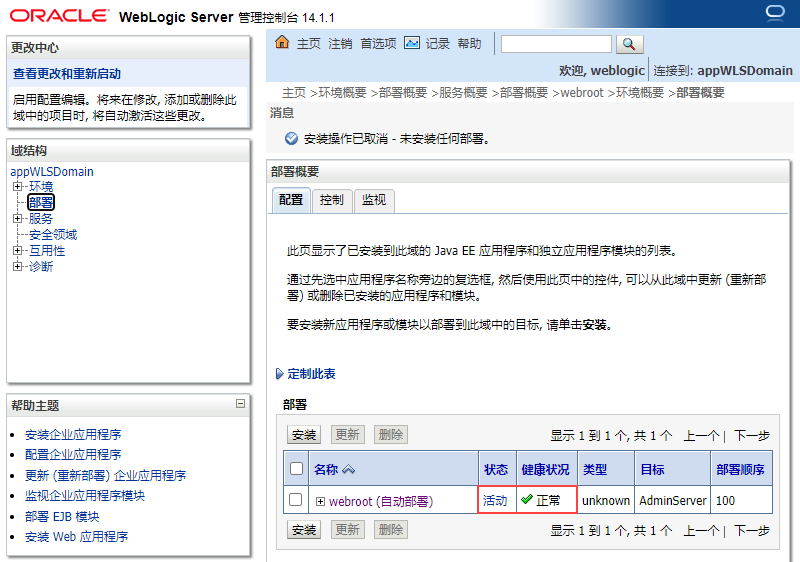Click the Oracle logo
800x562 pixels.
[x=59, y=15]
